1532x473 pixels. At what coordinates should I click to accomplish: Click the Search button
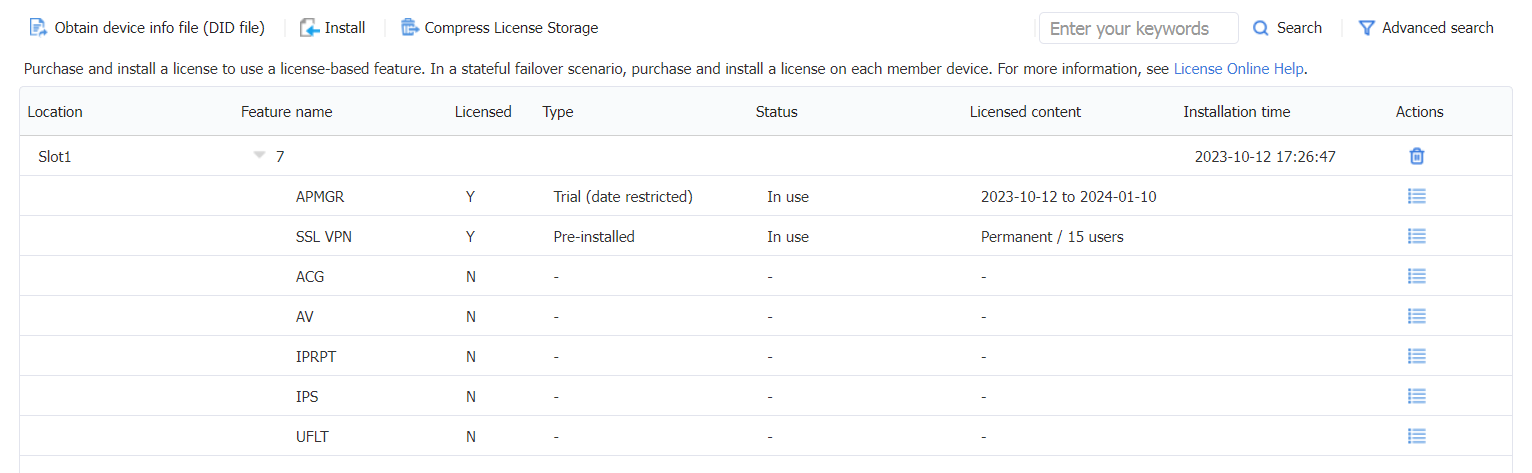pyautogui.click(x=1288, y=28)
